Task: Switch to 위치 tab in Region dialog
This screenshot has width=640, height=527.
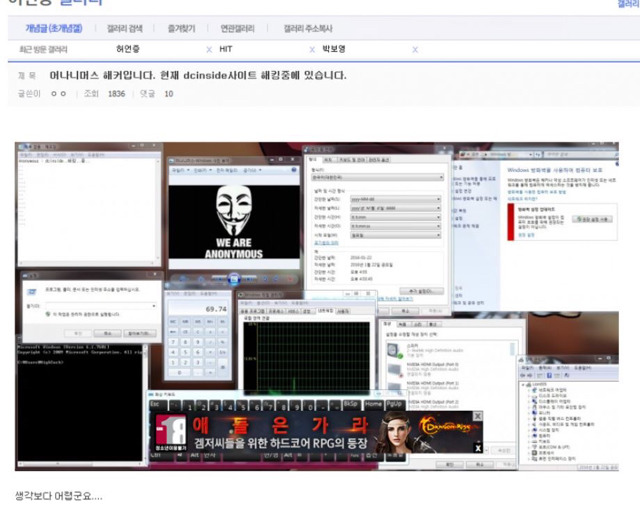Action: coord(328,160)
